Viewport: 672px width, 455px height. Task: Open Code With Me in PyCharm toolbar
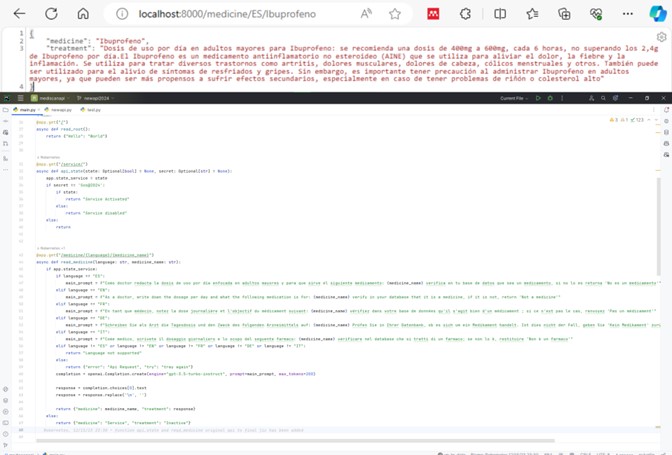(x=591, y=98)
